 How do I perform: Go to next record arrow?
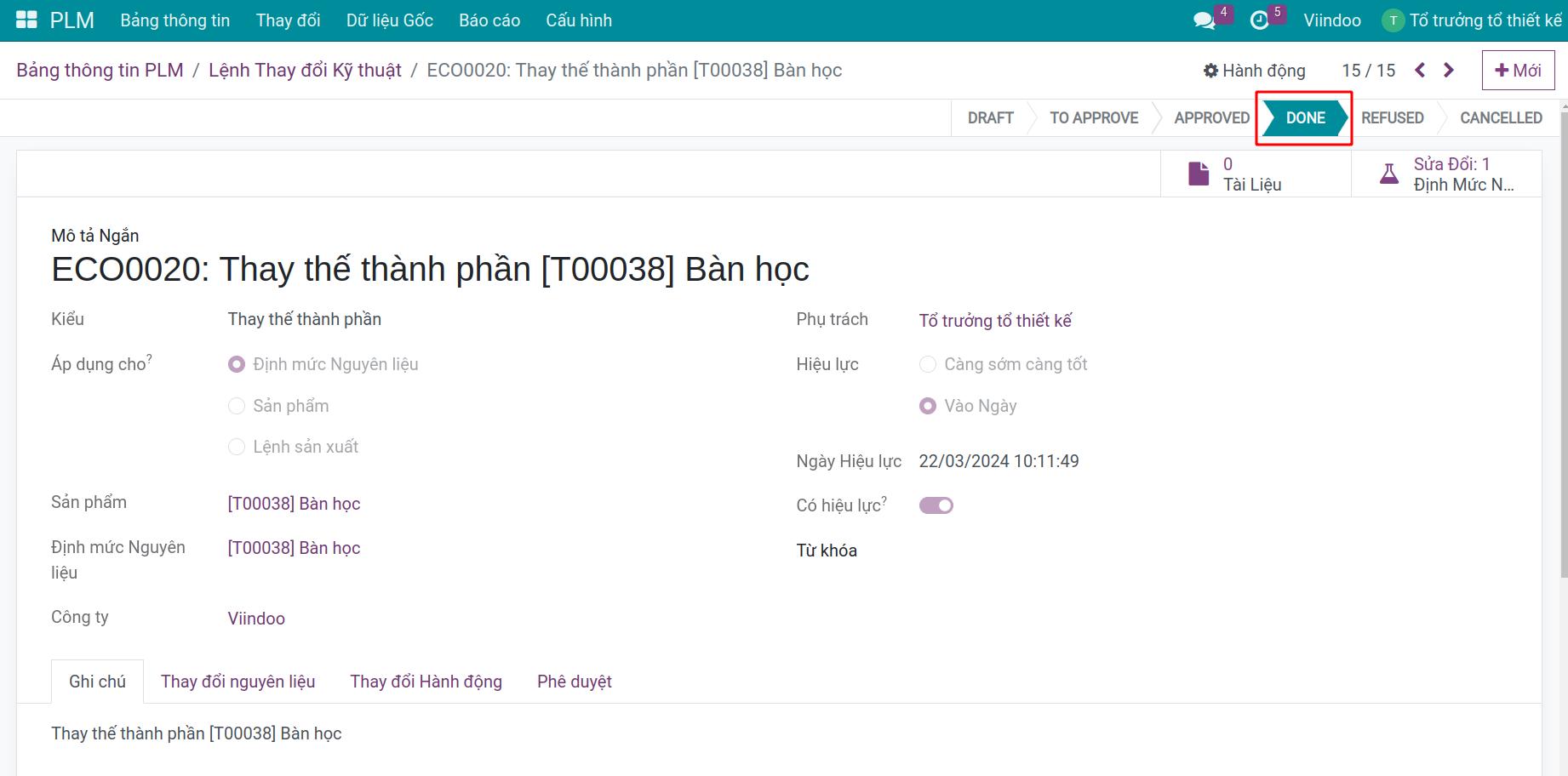pos(1449,71)
